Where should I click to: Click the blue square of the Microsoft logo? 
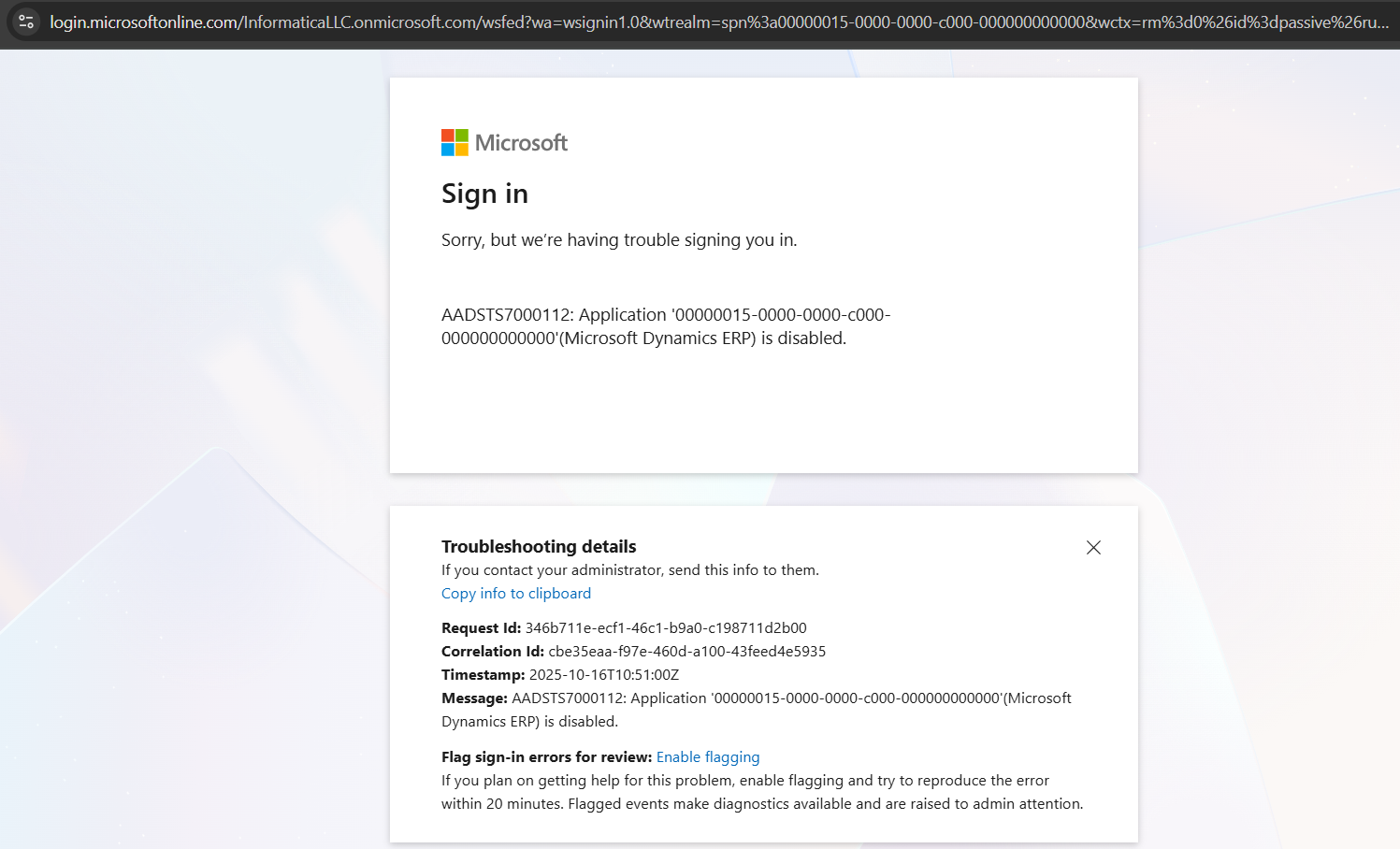(447, 149)
